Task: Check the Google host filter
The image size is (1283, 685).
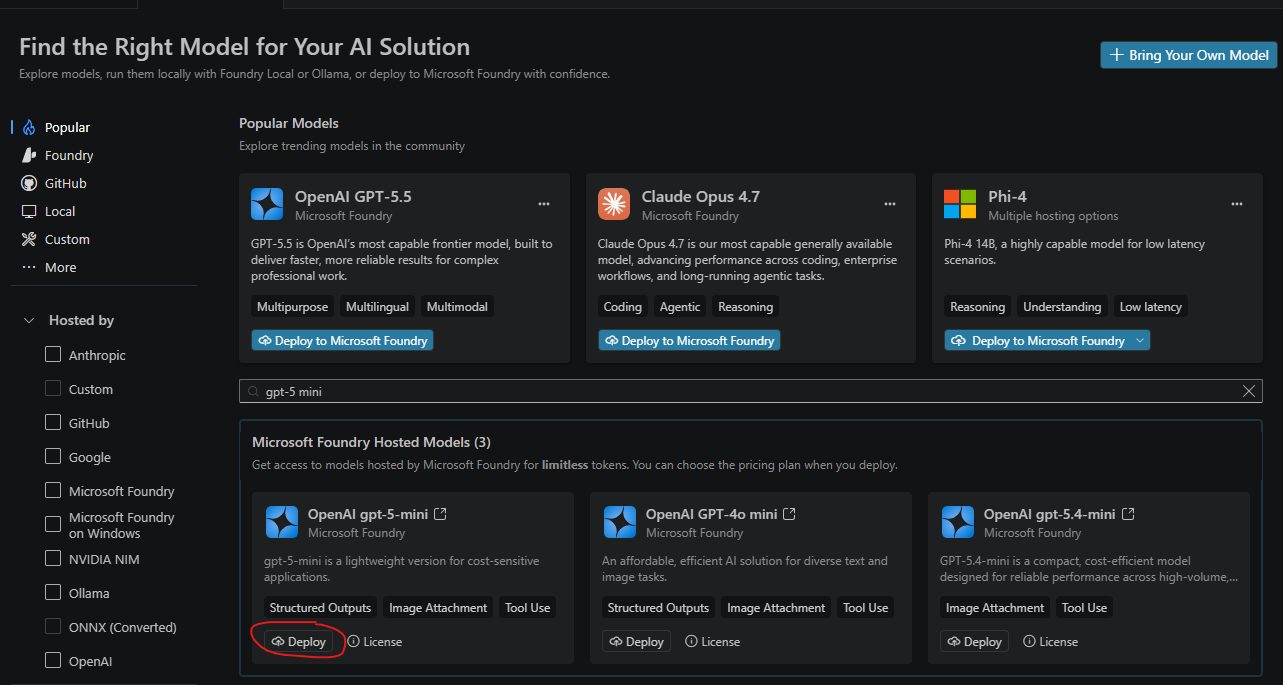Action: click(x=53, y=457)
